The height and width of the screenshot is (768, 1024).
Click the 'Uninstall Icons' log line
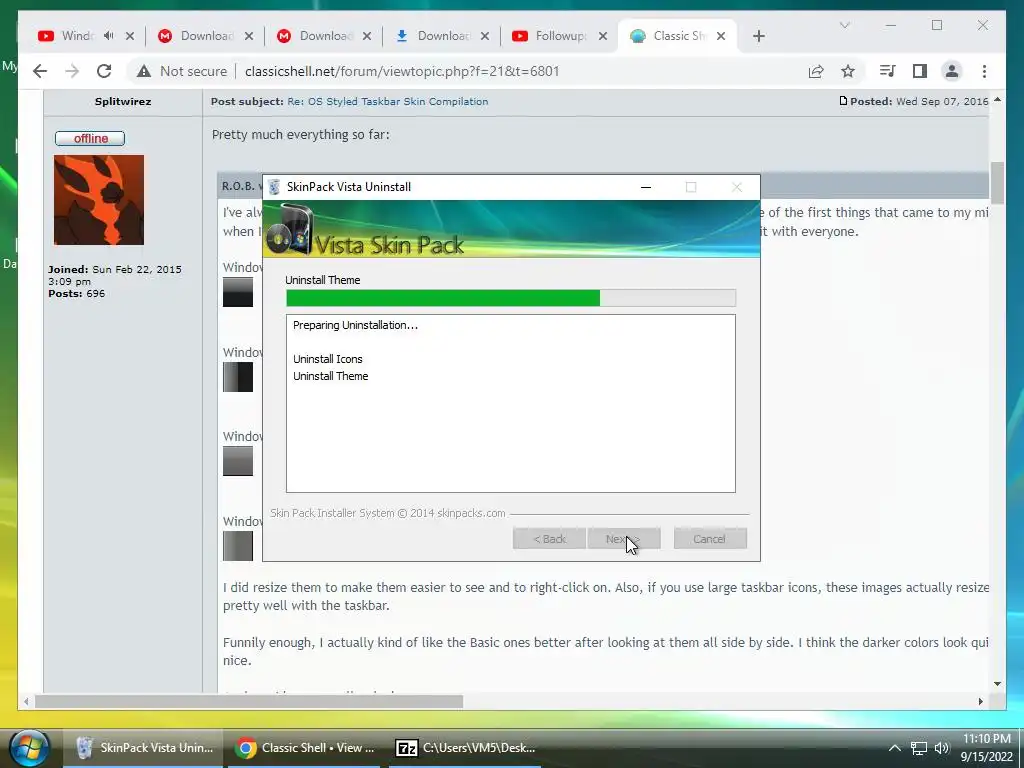327,359
